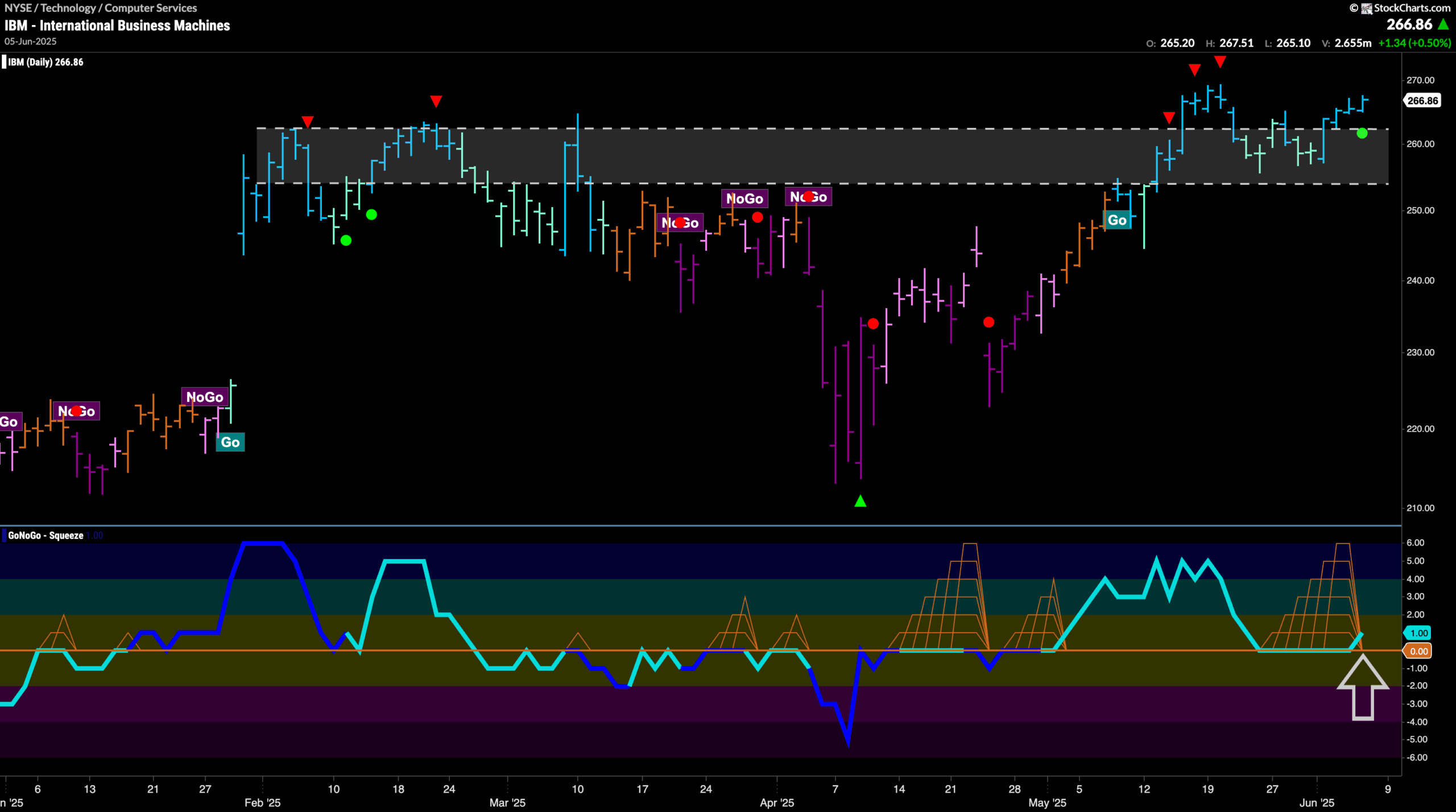
Task: Click the NoGo label above late-March bars at 1308
Action: [x=744, y=198]
